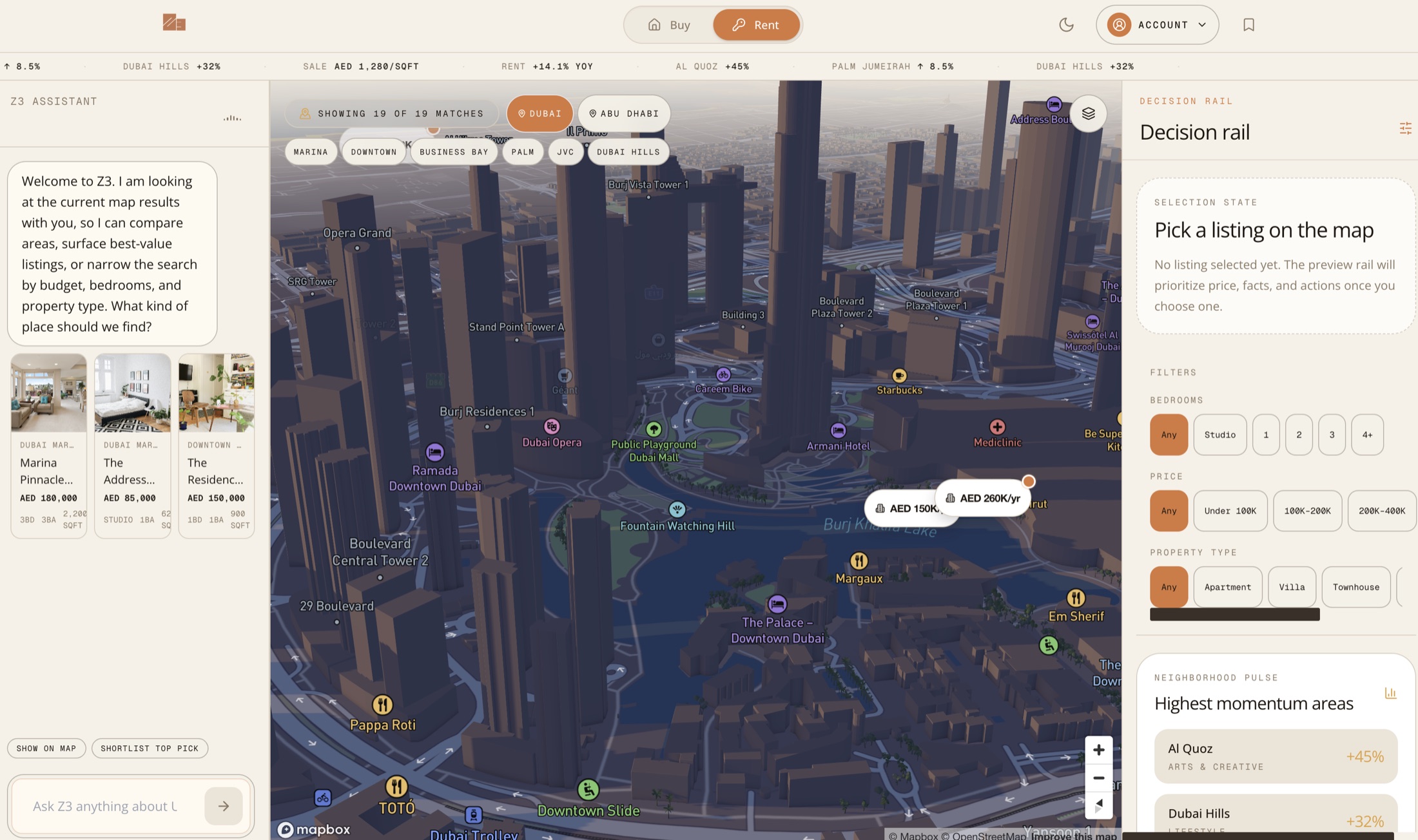Open the AED 260K/yr map listing marker
Screen dimensions: 1418x840
983,498
